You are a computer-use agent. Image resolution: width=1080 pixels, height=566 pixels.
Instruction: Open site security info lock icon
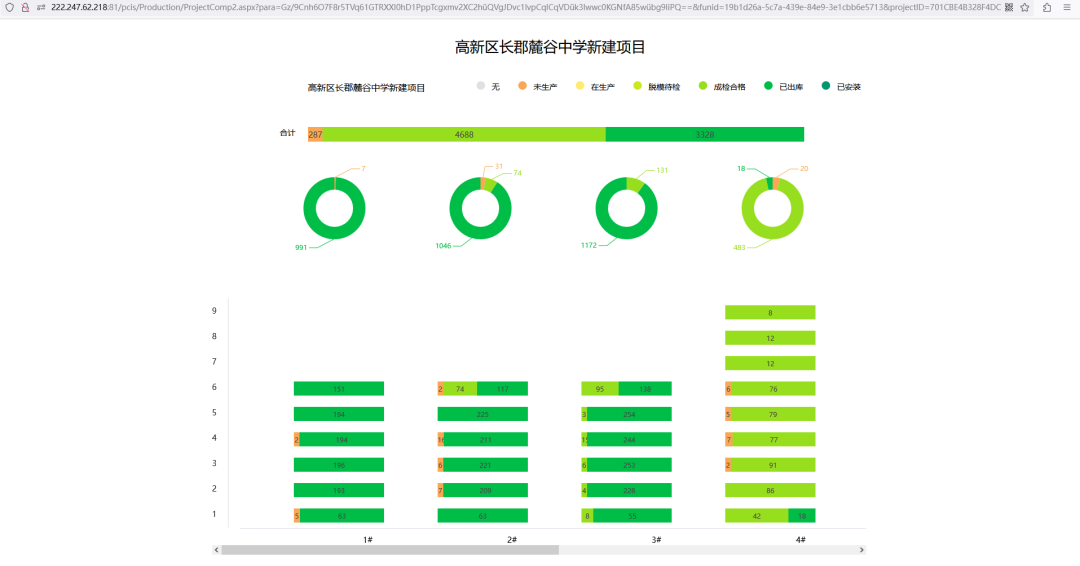pyautogui.click(x=25, y=7)
